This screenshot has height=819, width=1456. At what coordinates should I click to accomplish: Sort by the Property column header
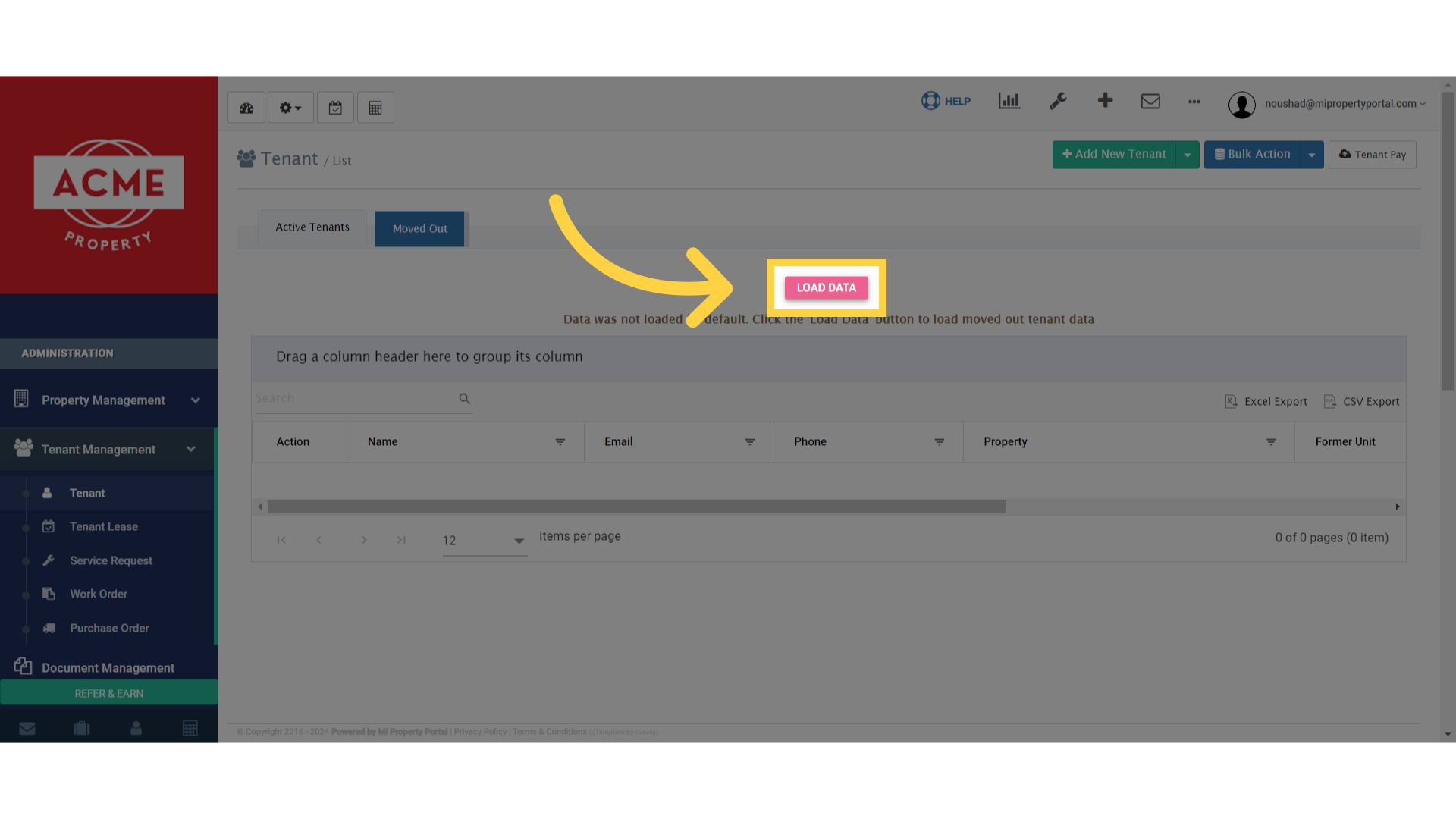click(1005, 441)
